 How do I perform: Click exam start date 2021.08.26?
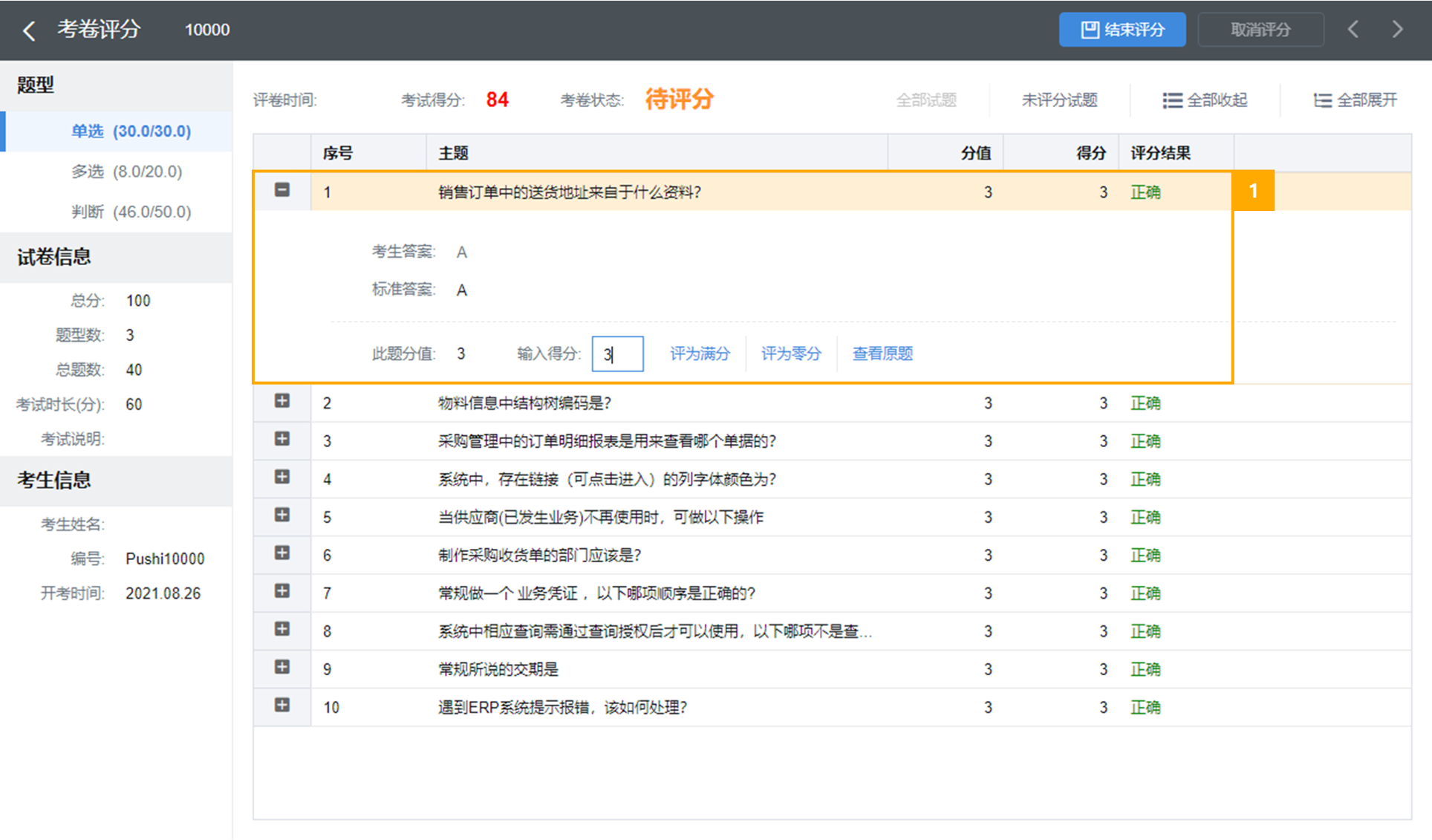pos(163,593)
